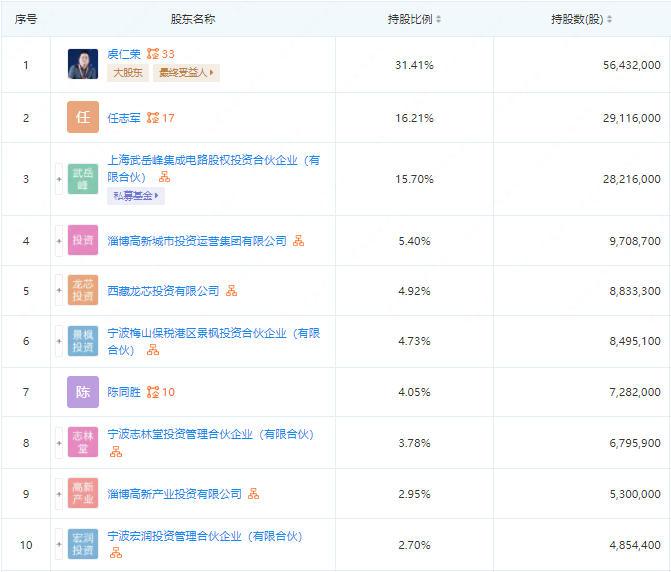Select the 31.41% holding ratio cell
Screen dimensions: 671x572
(414, 65)
